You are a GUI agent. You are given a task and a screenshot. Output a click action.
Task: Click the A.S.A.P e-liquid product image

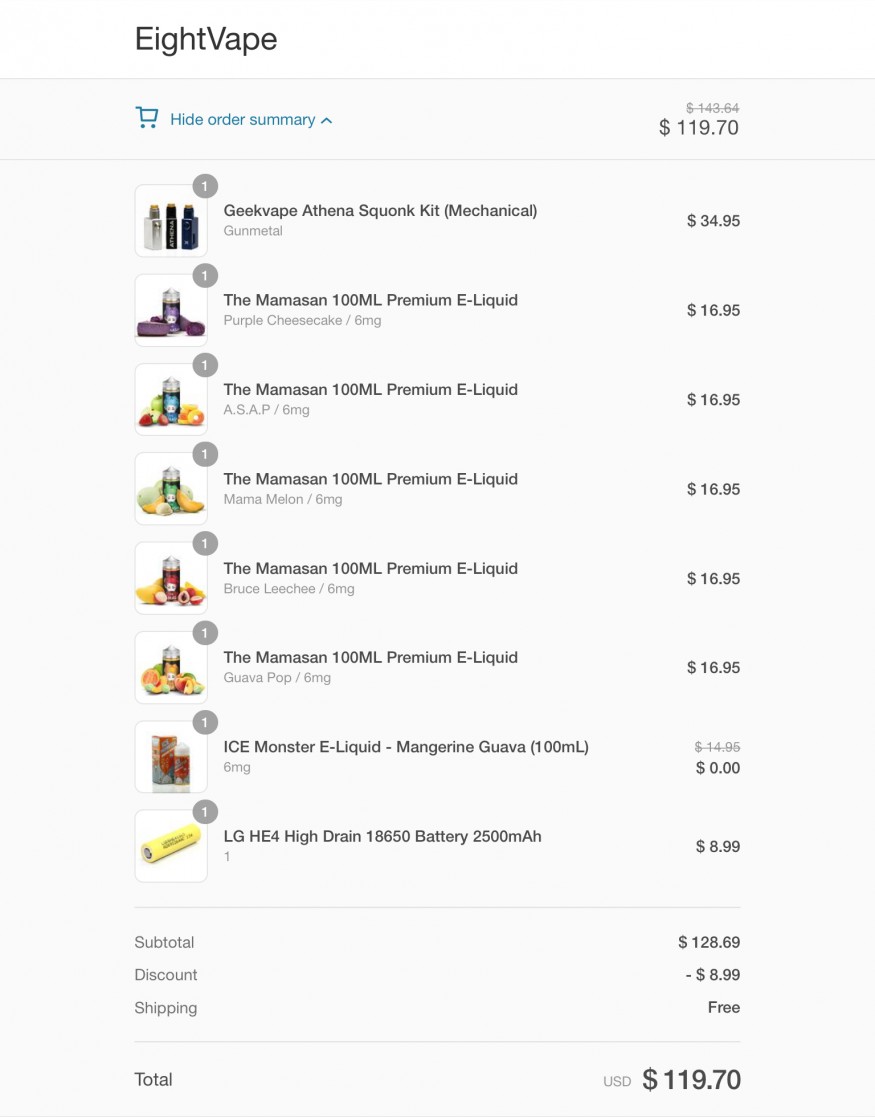pyautogui.click(x=171, y=400)
